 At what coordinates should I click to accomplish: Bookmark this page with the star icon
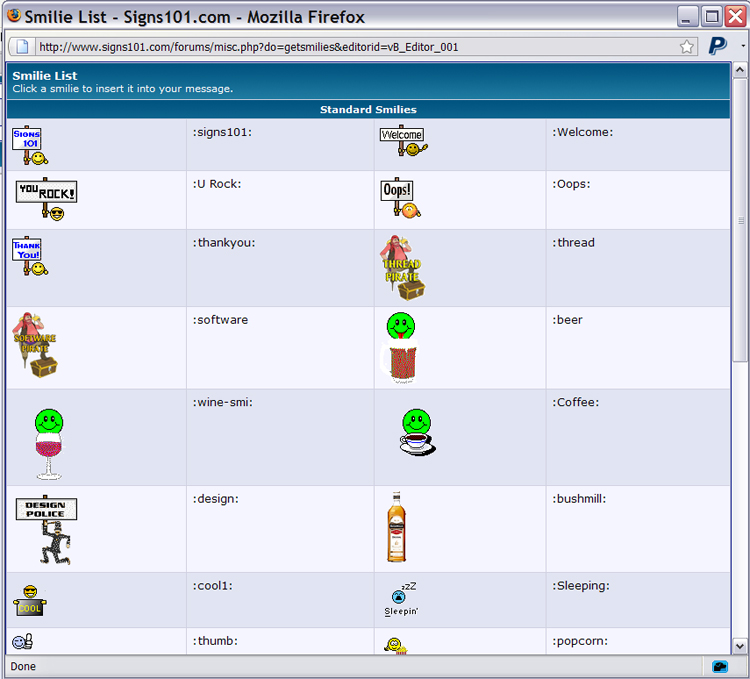tap(686, 47)
